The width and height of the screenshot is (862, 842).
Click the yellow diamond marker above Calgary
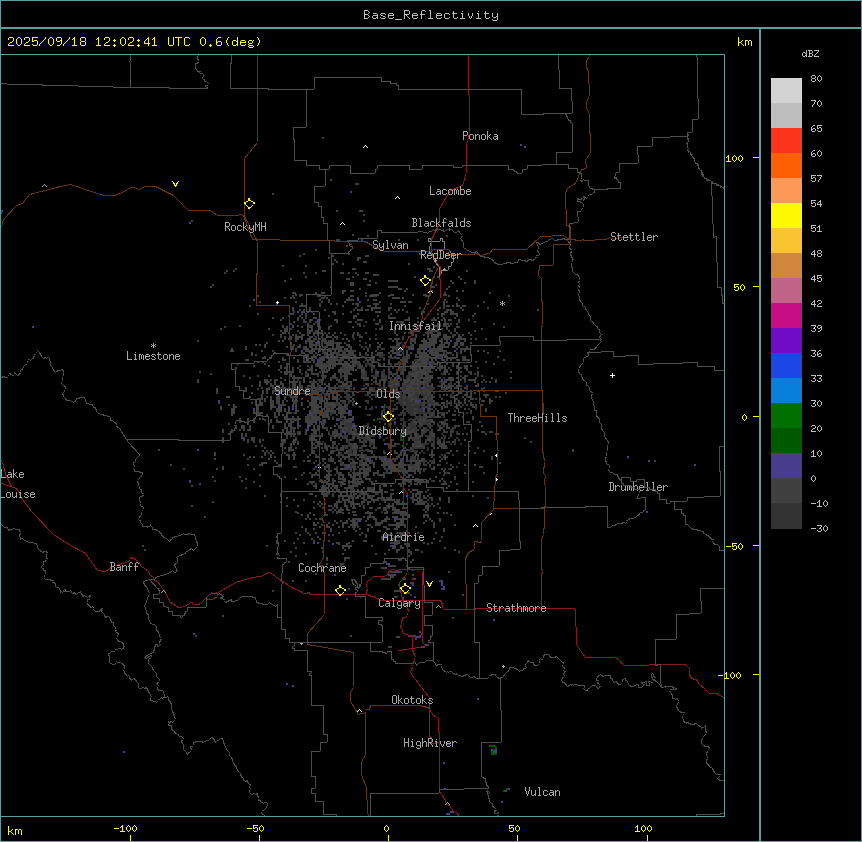[405, 588]
